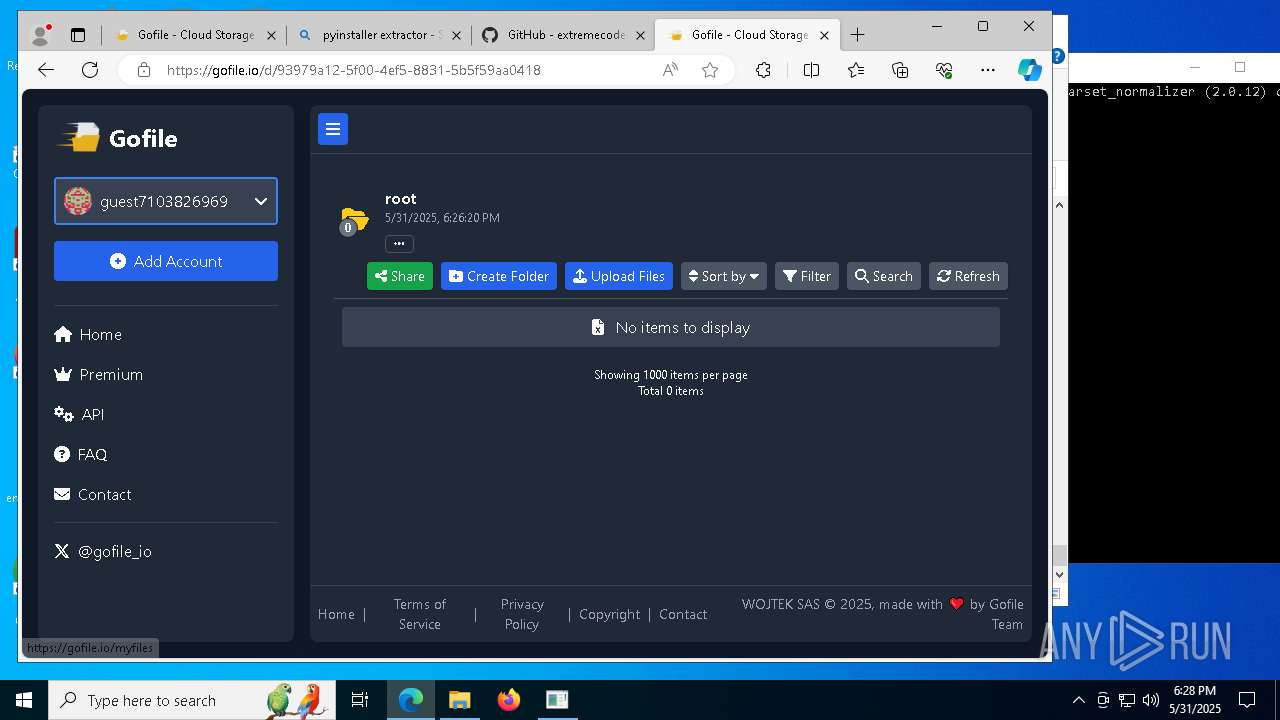This screenshot has width=1280, height=720.
Task: Open the console app on the taskbar
Action: [x=557, y=700]
